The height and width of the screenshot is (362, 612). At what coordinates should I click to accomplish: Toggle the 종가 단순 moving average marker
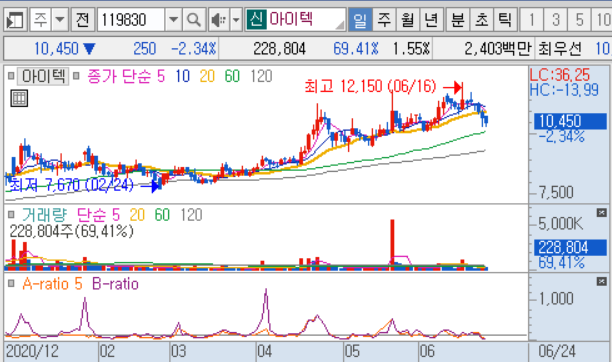[x=76, y=76]
